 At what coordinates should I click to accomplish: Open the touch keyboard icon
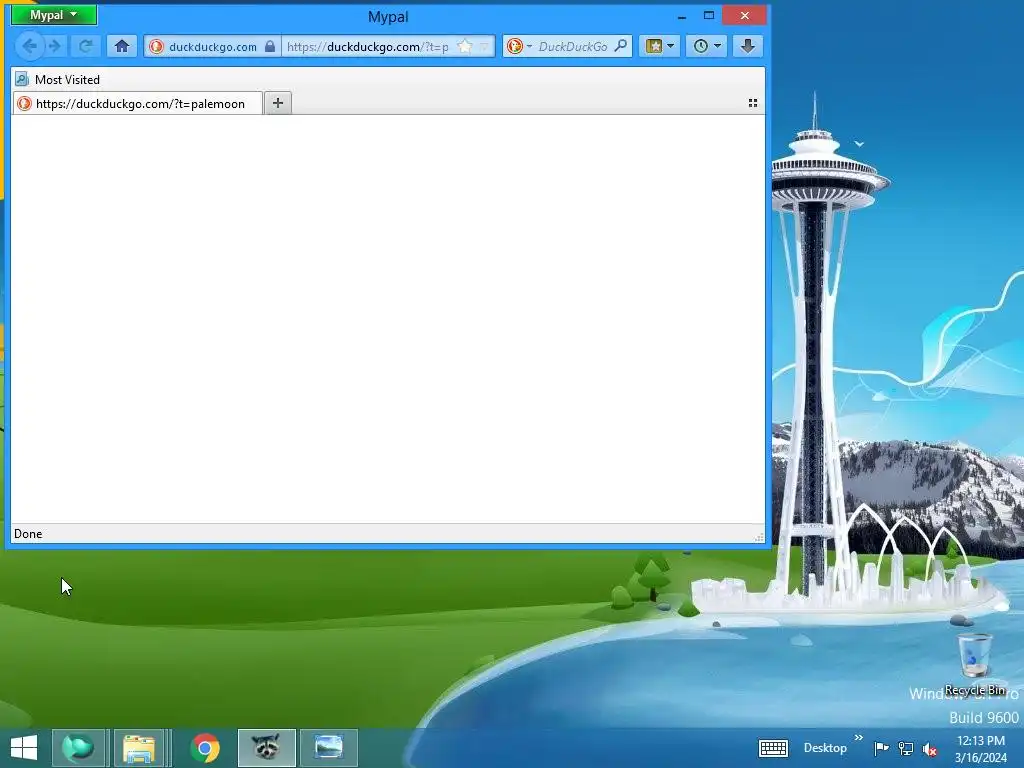773,748
